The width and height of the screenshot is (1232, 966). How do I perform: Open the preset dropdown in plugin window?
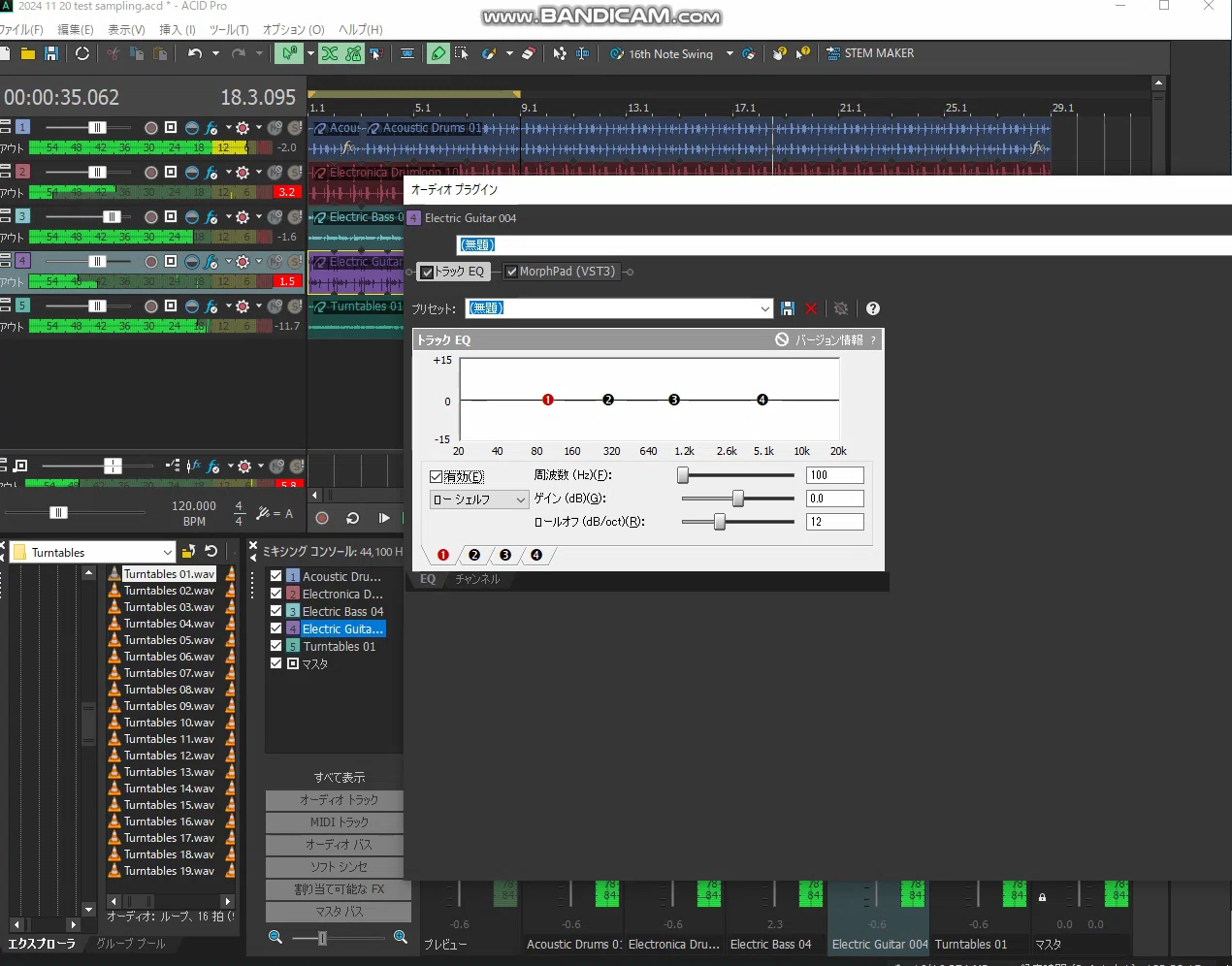[x=764, y=308]
